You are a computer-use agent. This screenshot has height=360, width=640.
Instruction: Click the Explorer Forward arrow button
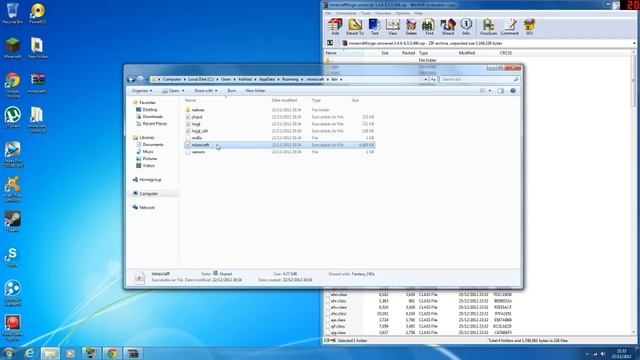tap(140, 79)
